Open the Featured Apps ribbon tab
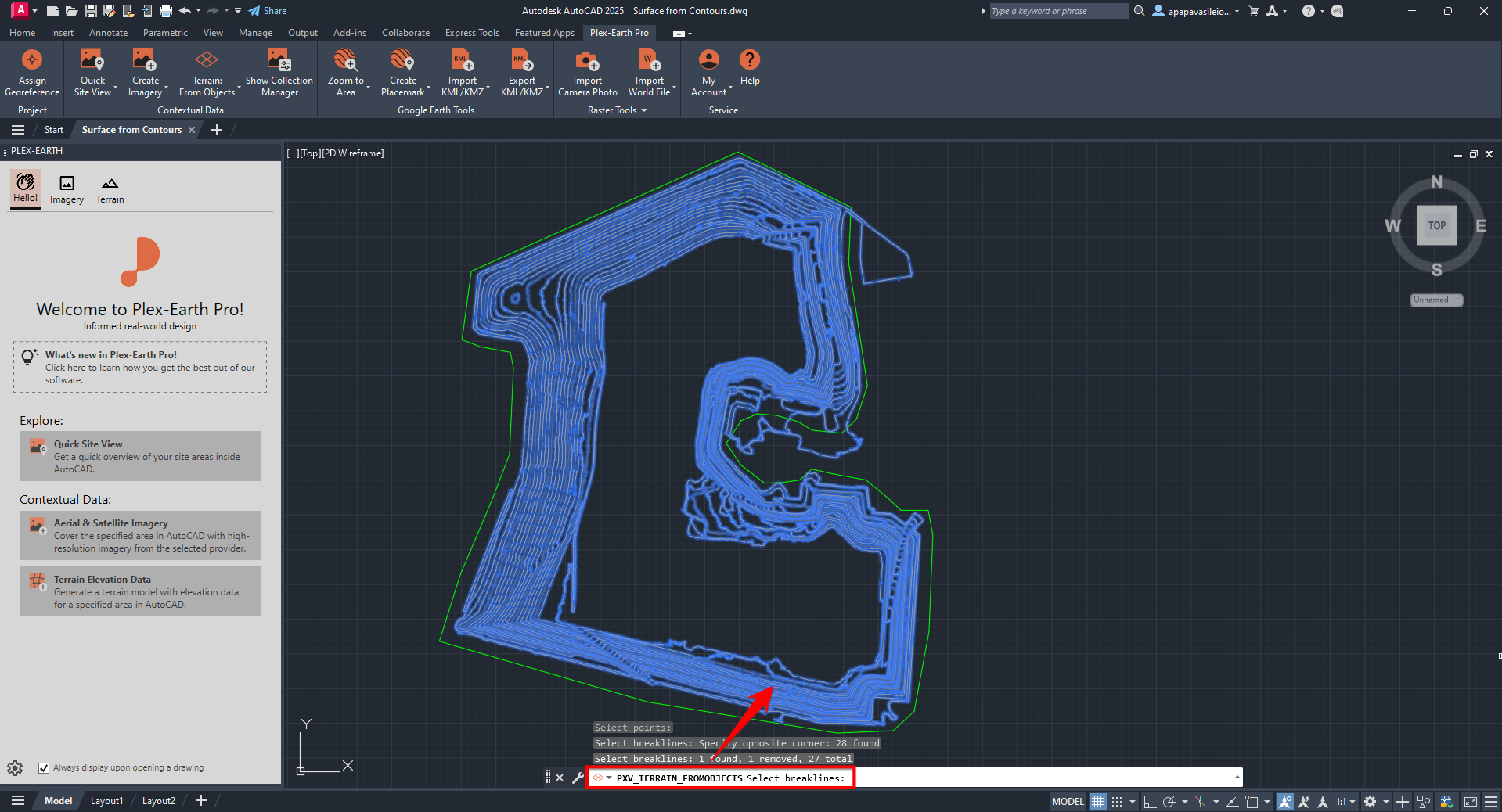This screenshot has height=812, width=1502. (544, 33)
